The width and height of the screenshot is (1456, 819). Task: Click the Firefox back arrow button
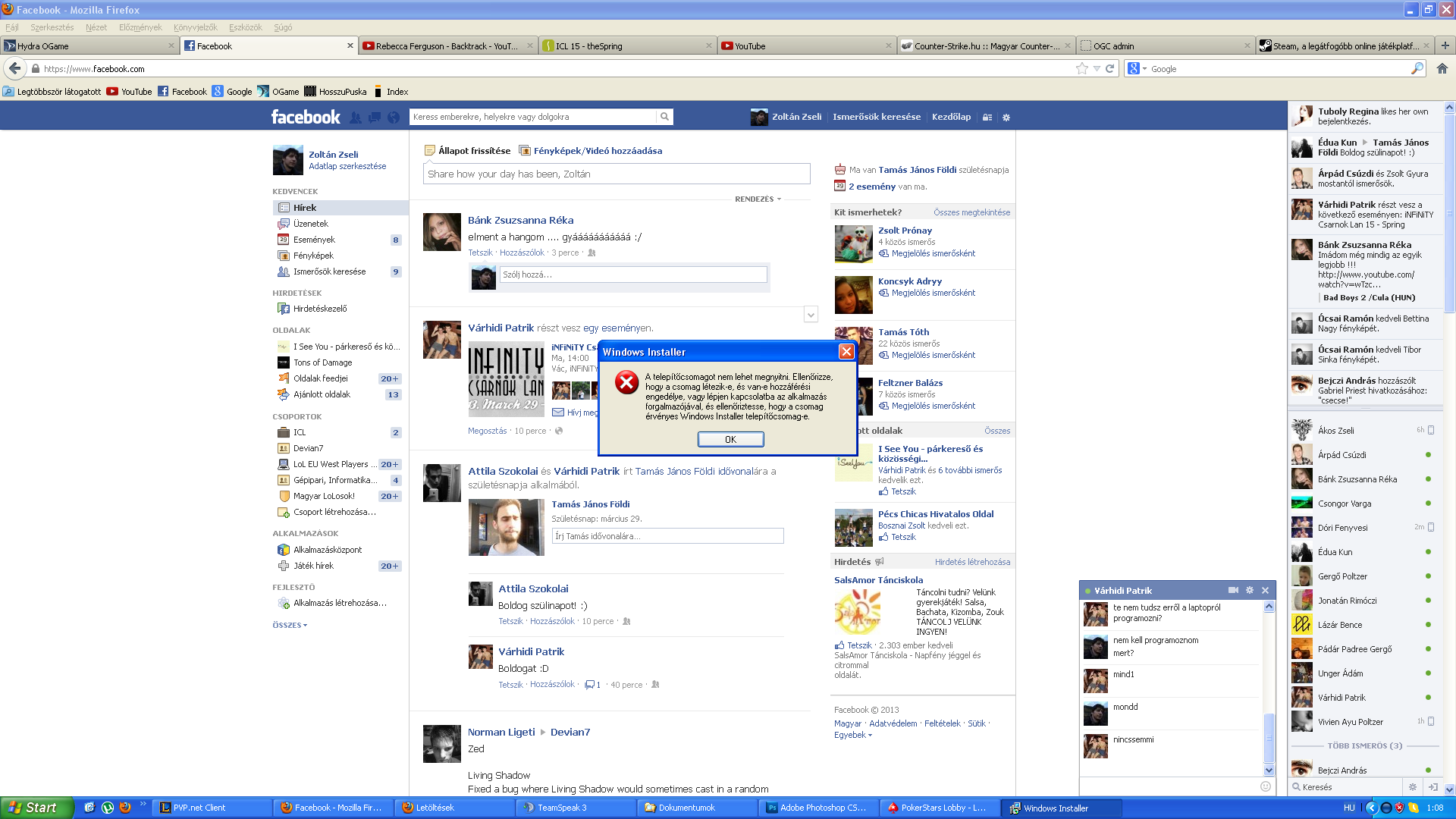click(x=14, y=68)
